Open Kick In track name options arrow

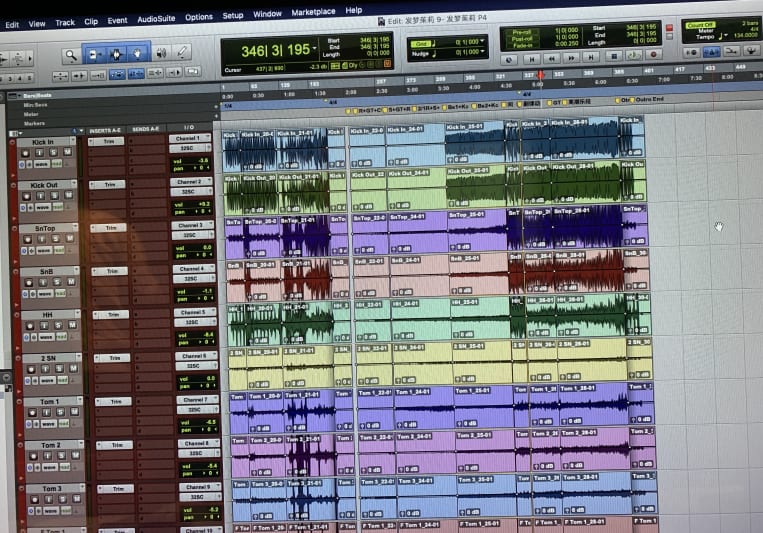pyautogui.click(x=73, y=140)
